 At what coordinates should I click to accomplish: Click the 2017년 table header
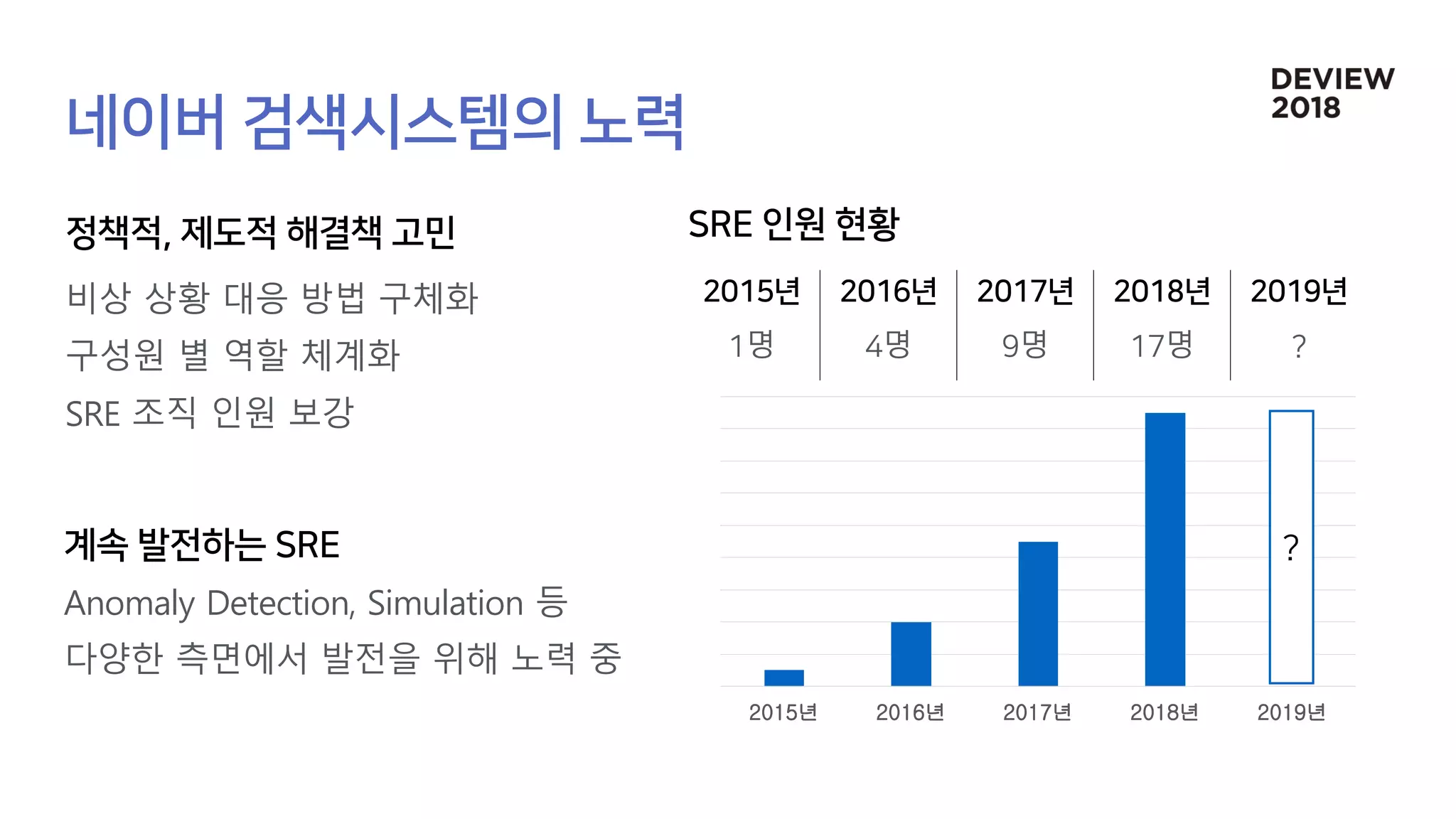1025,291
